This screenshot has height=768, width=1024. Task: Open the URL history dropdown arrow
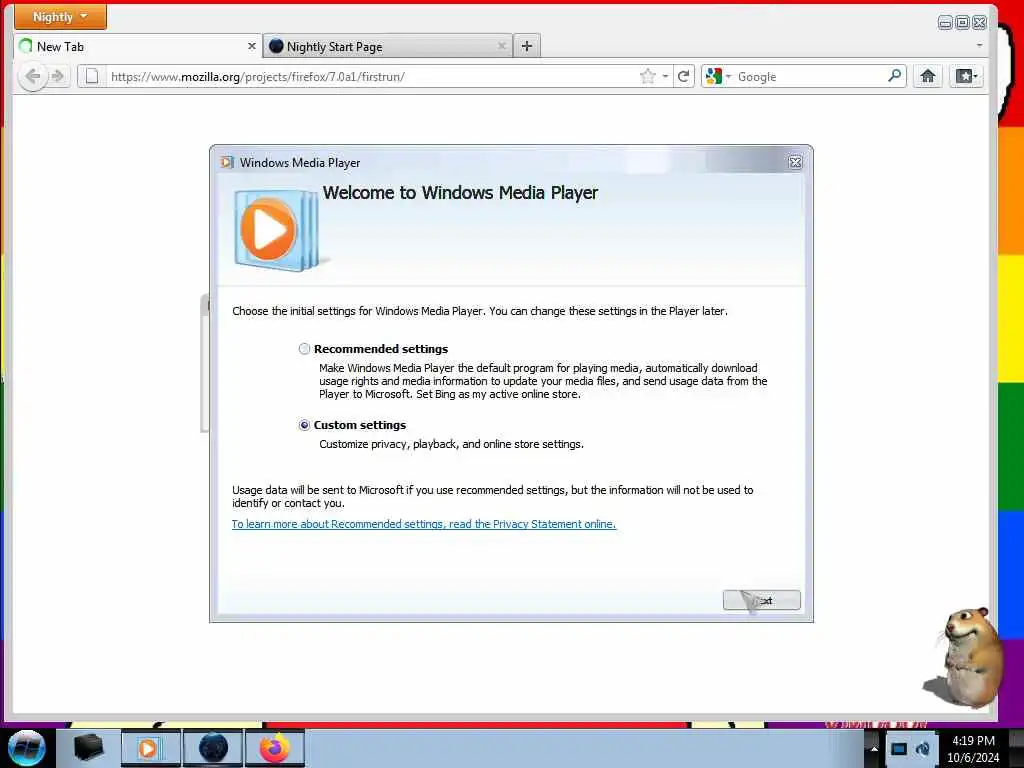[665, 76]
